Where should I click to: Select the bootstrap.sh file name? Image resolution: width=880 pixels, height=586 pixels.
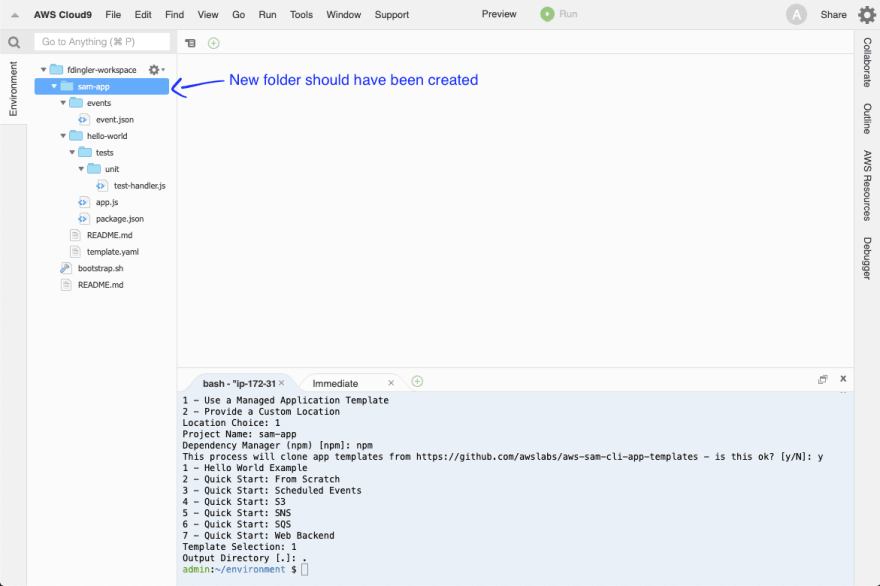[x=100, y=268]
